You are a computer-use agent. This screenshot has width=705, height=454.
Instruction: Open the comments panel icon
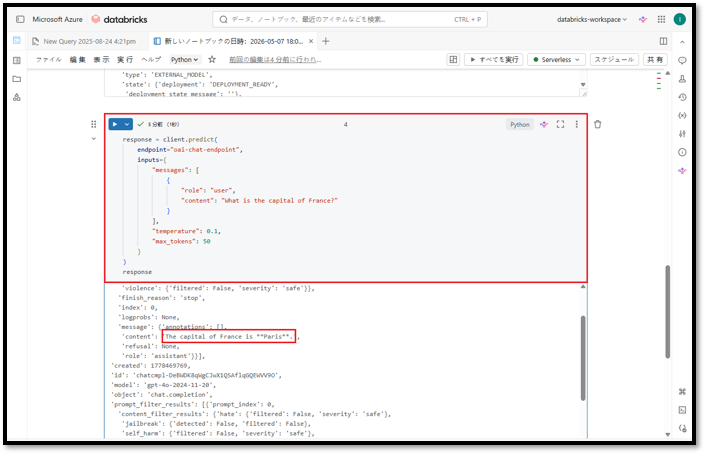pos(682,61)
